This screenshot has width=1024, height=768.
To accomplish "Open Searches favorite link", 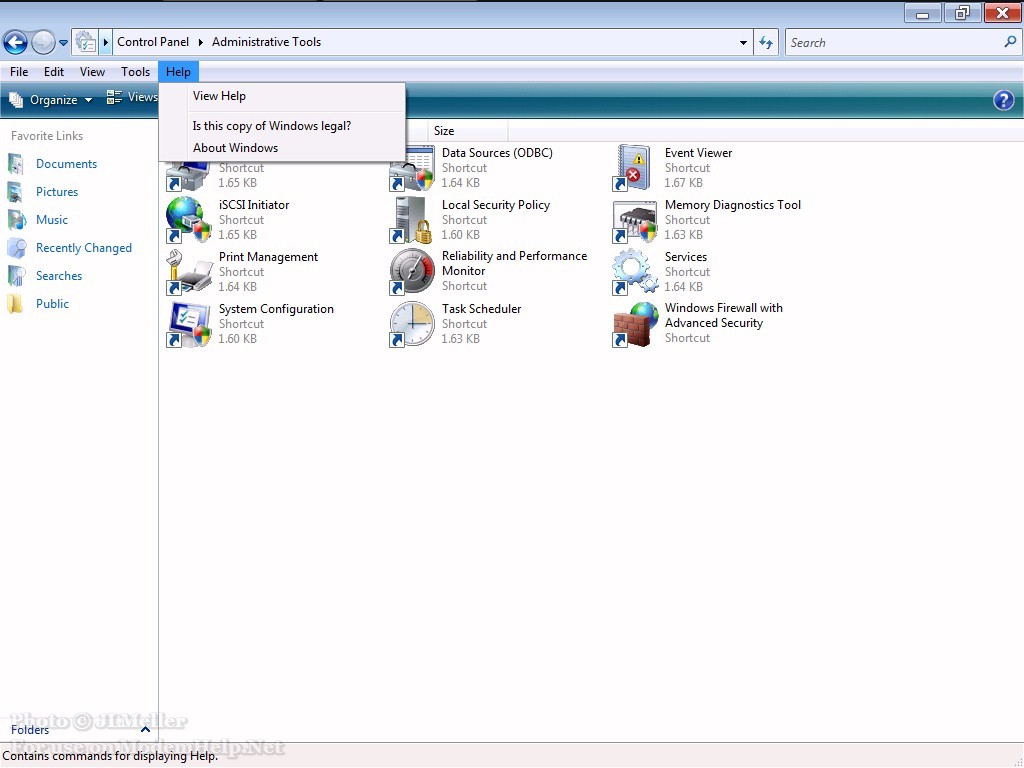I will (x=59, y=276).
